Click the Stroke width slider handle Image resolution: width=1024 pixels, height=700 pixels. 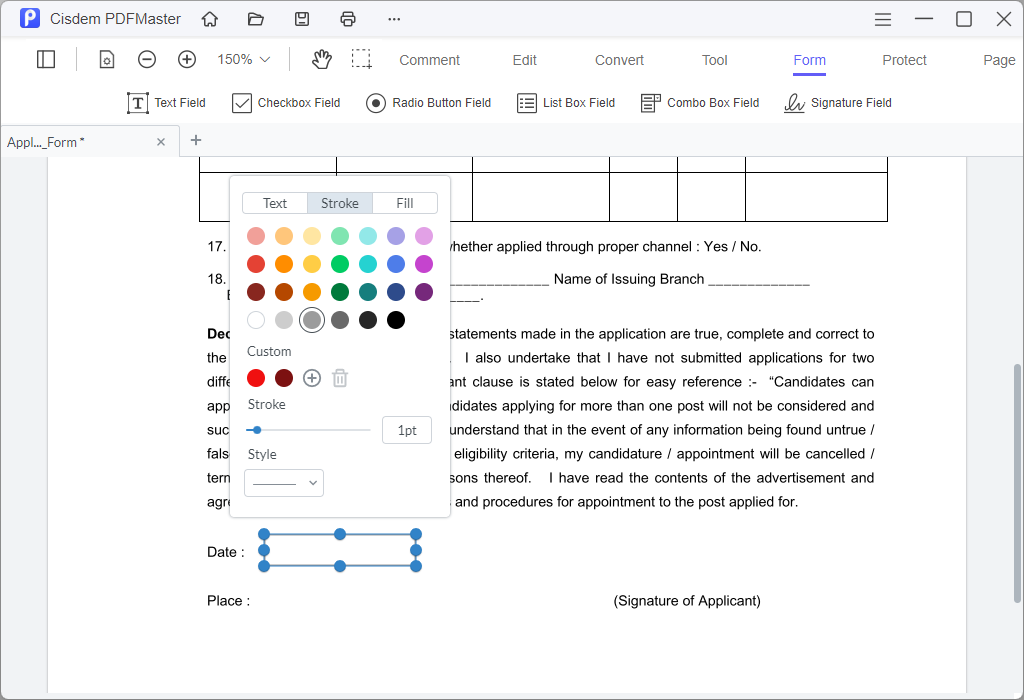coord(257,430)
